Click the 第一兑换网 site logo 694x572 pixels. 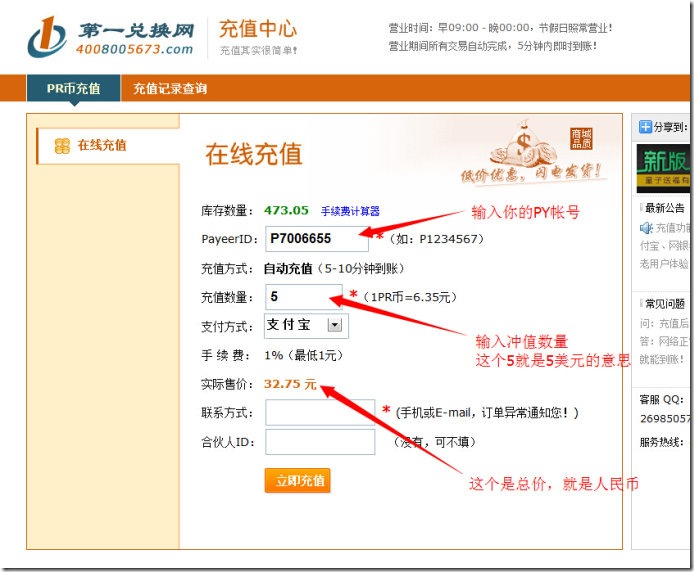(x=110, y=37)
